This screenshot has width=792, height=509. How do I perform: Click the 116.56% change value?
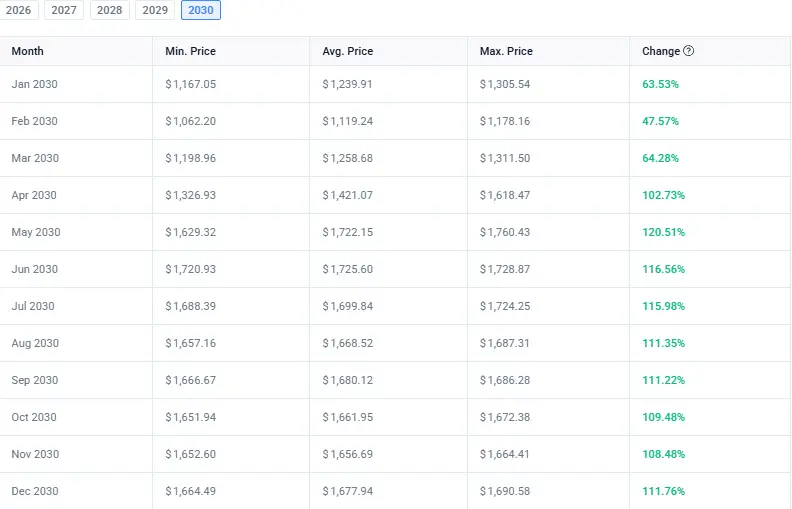pos(663,269)
